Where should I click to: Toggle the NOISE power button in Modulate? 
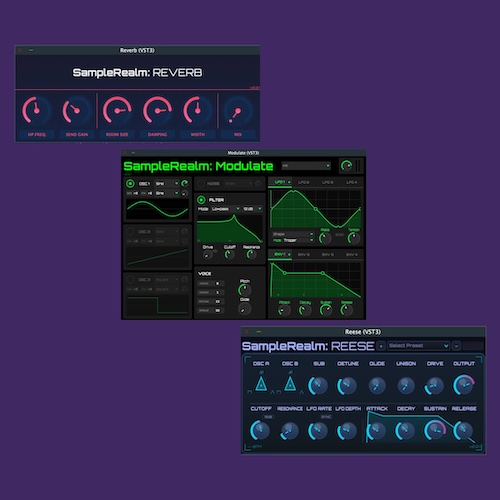click(x=201, y=183)
